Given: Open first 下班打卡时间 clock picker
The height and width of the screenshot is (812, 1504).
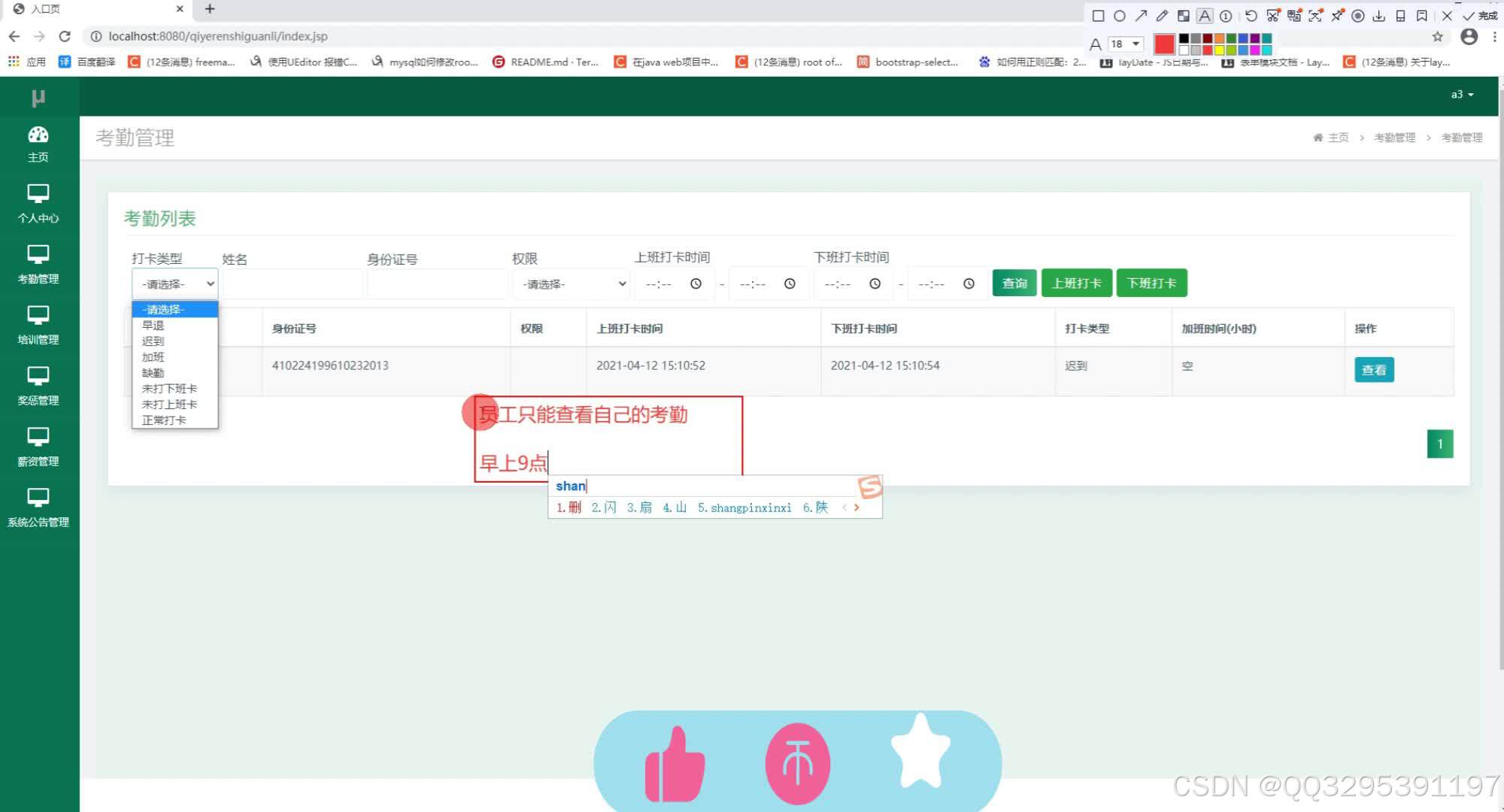Looking at the screenshot, I should 875,283.
